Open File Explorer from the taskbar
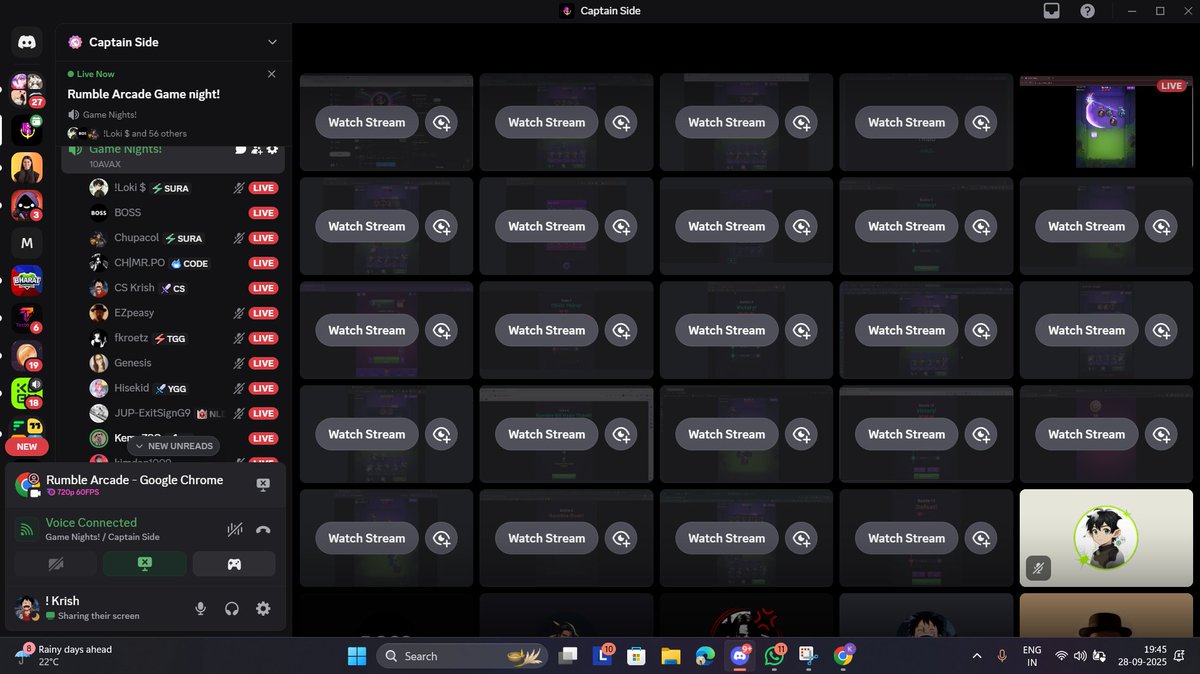The width and height of the screenshot is (1200, 674). coord(670,656)
